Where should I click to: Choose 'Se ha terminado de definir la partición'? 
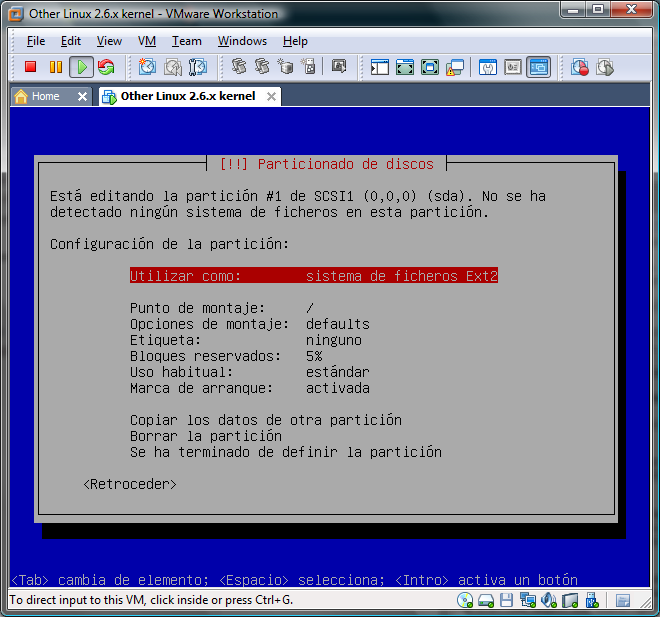pyautogui.click(x=286, y=452)
